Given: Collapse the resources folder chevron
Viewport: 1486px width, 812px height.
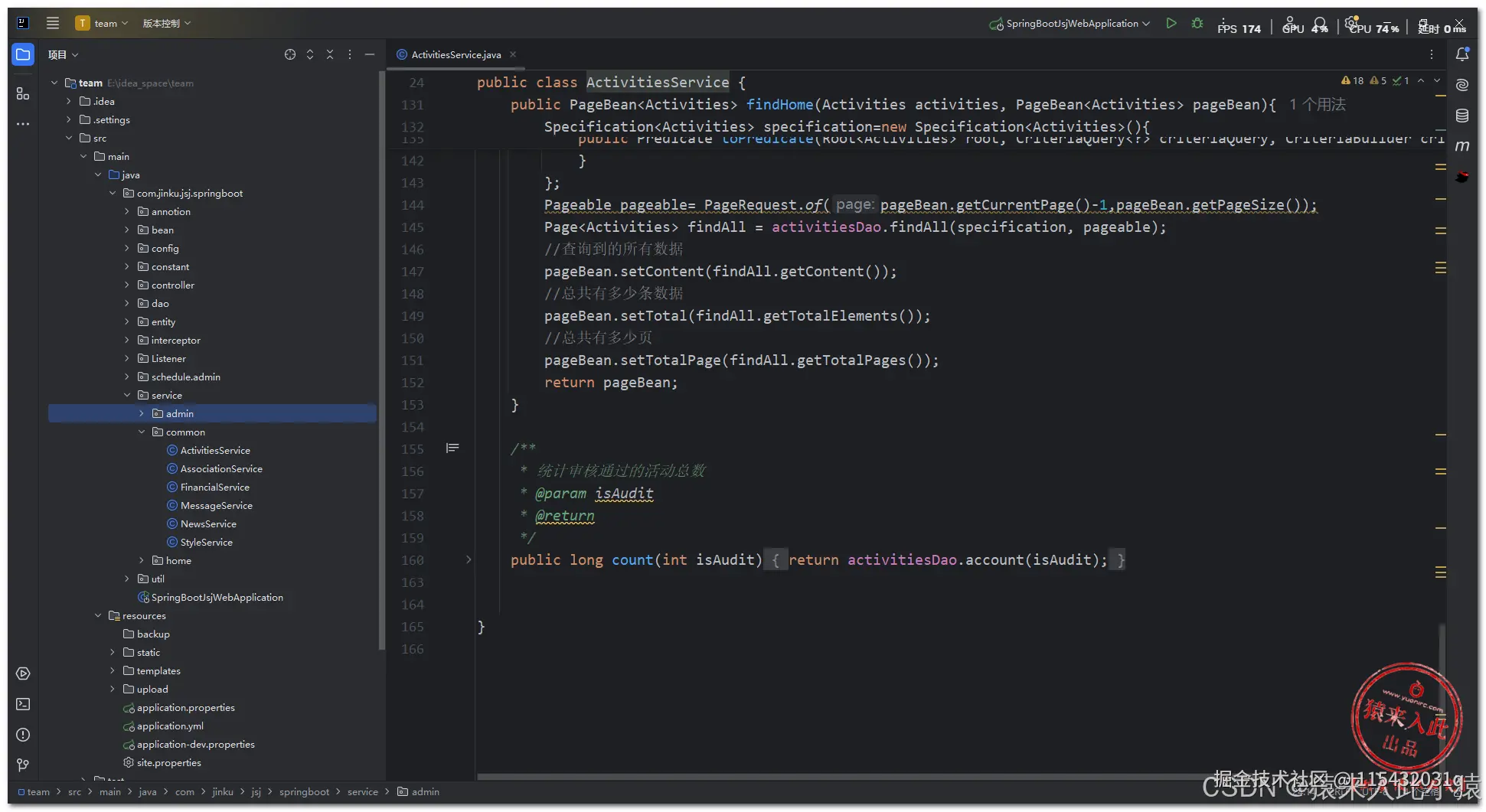Looking at the screenshot, I should [x=98, y=615].
